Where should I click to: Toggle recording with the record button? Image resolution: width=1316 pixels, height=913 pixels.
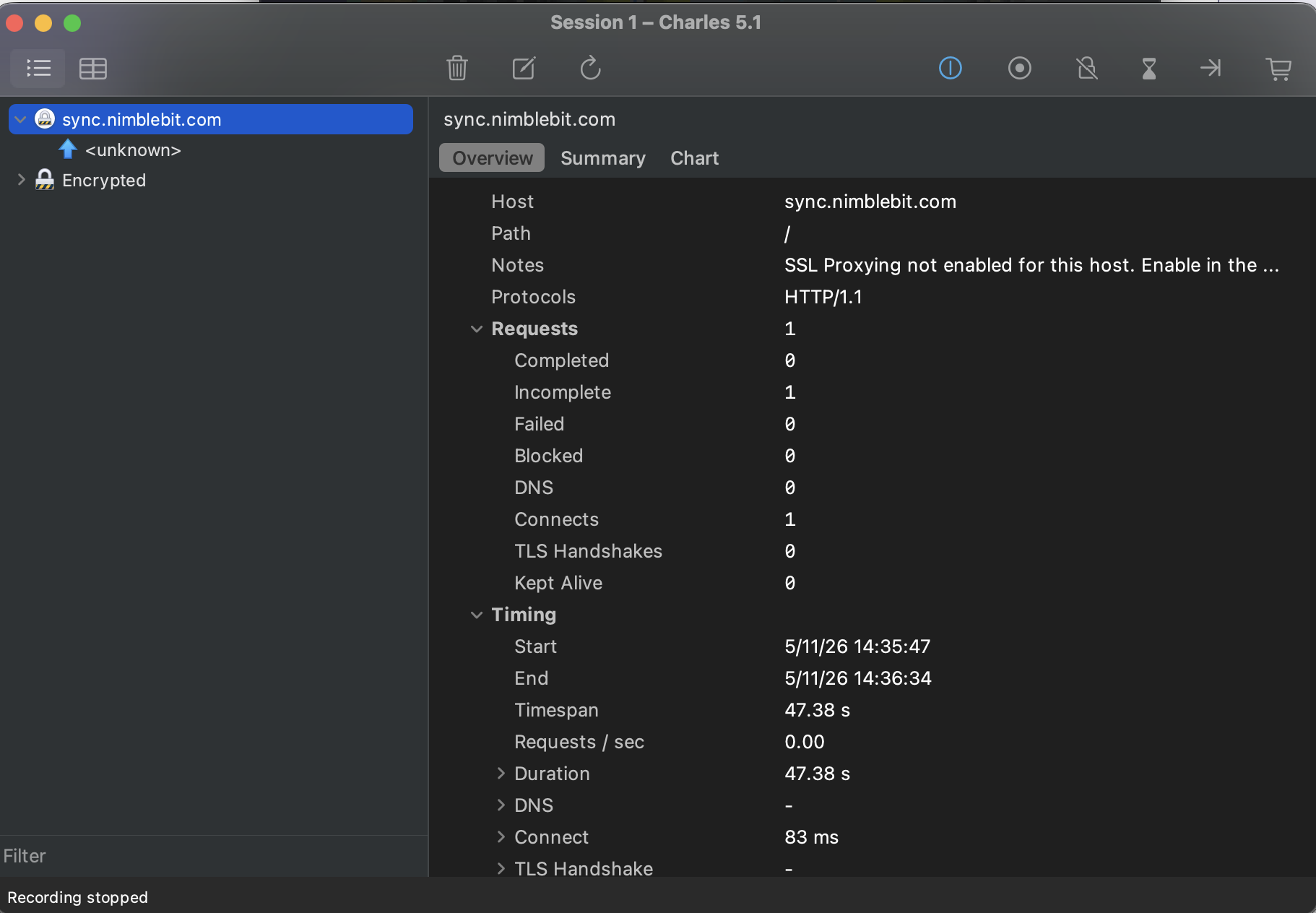tap(1019, 69)
